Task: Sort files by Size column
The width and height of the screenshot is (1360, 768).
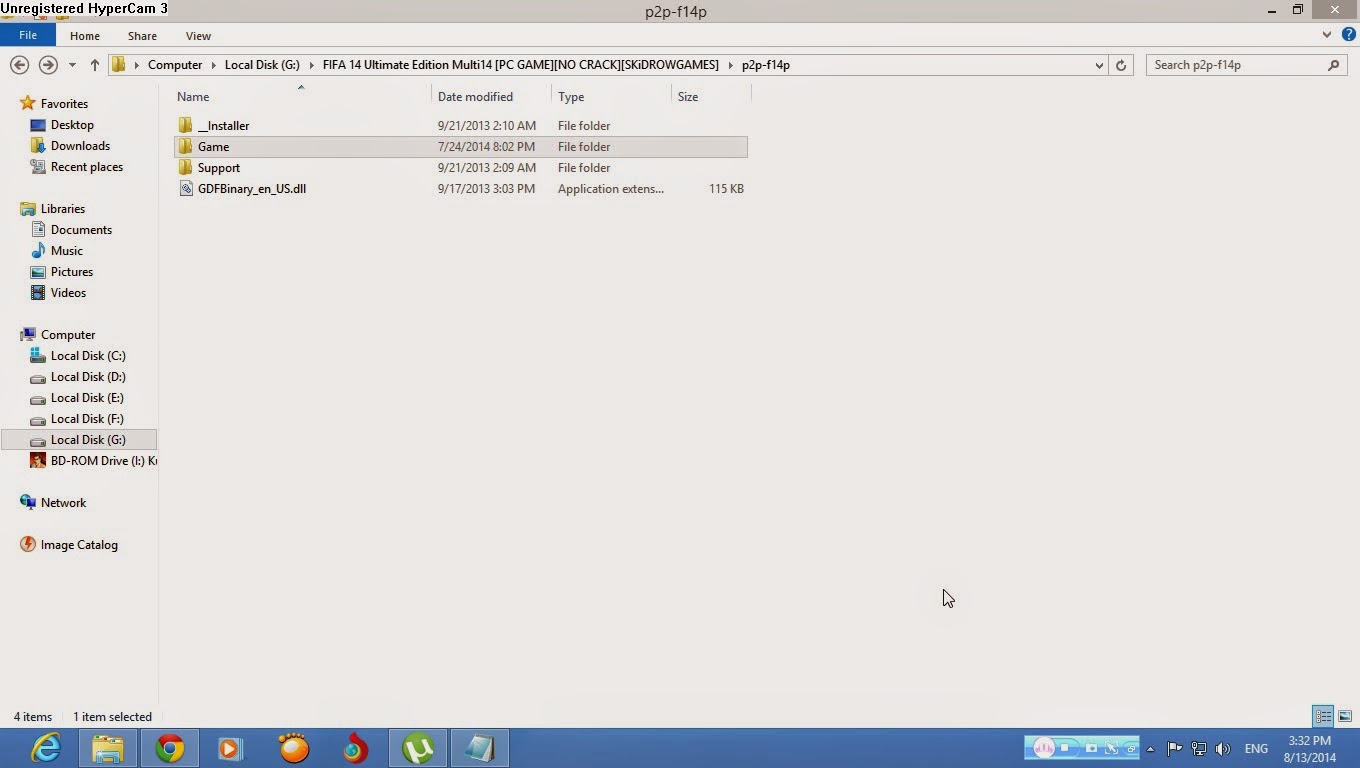Action: [688, 97]
